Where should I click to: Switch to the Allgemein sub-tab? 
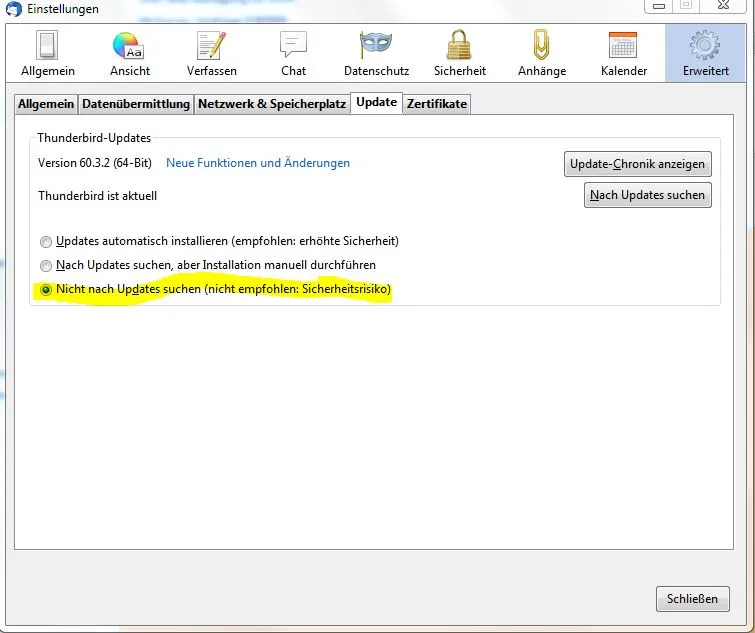tap(46, 104)
